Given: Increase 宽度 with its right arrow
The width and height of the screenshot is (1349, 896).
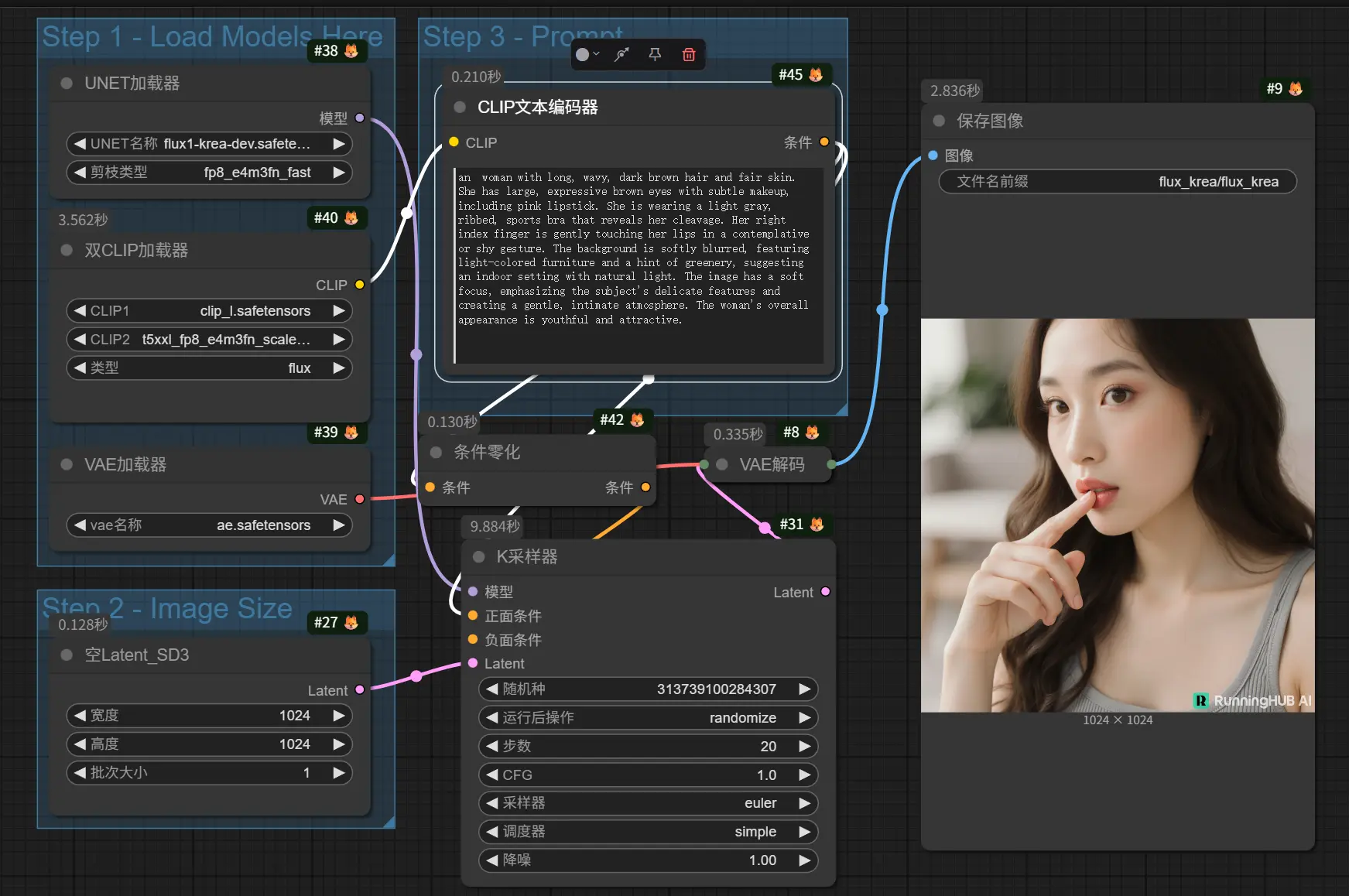Looking at the screenshot, I should (x=339, y=715).
